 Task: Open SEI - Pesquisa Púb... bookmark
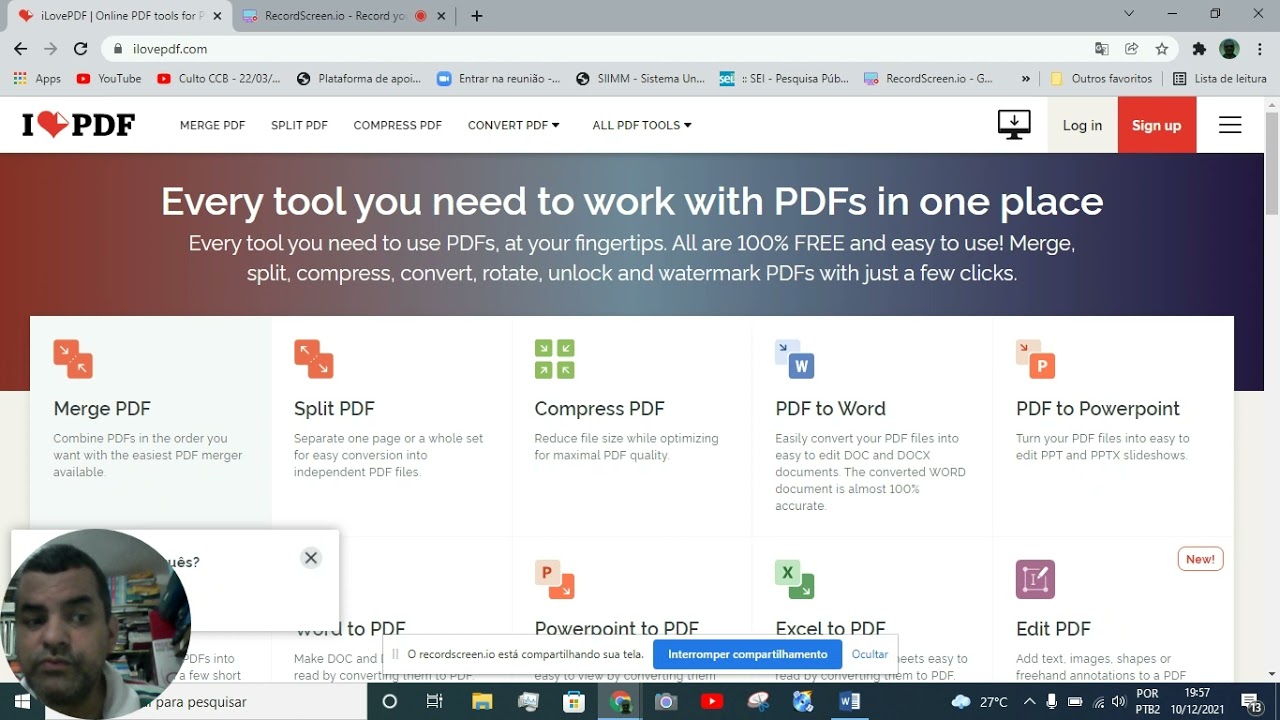(784, 78)
